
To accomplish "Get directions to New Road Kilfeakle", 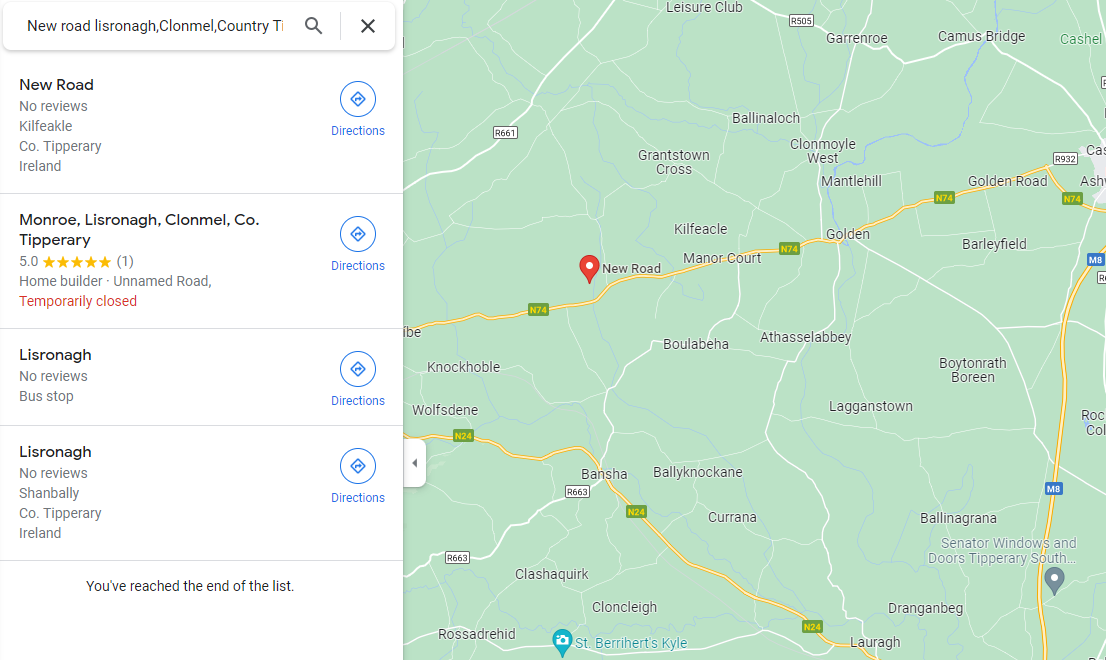I will (357, 108).
